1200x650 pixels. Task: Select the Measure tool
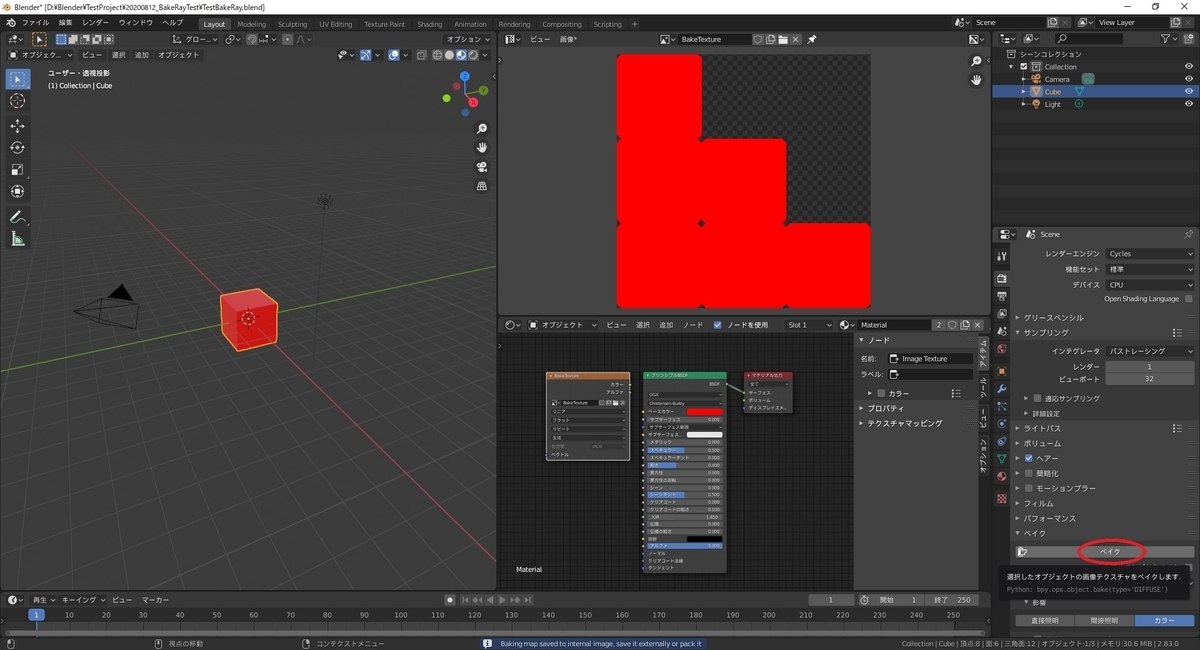tap(18, 239)
